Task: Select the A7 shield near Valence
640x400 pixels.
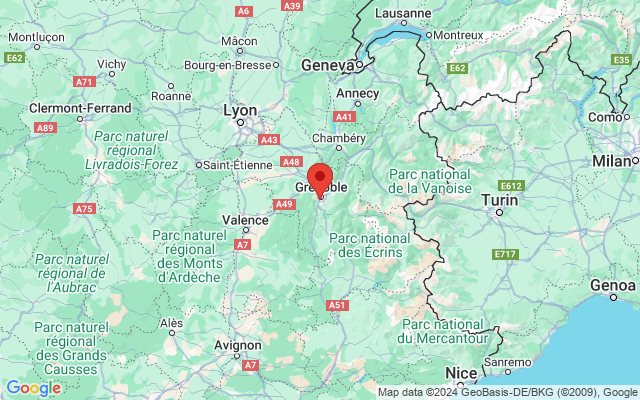Action: (x=242, y=244)
